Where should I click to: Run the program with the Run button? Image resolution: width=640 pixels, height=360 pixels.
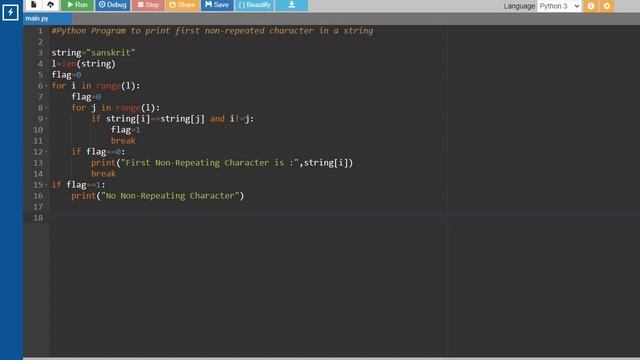click(x=77, y=5)
